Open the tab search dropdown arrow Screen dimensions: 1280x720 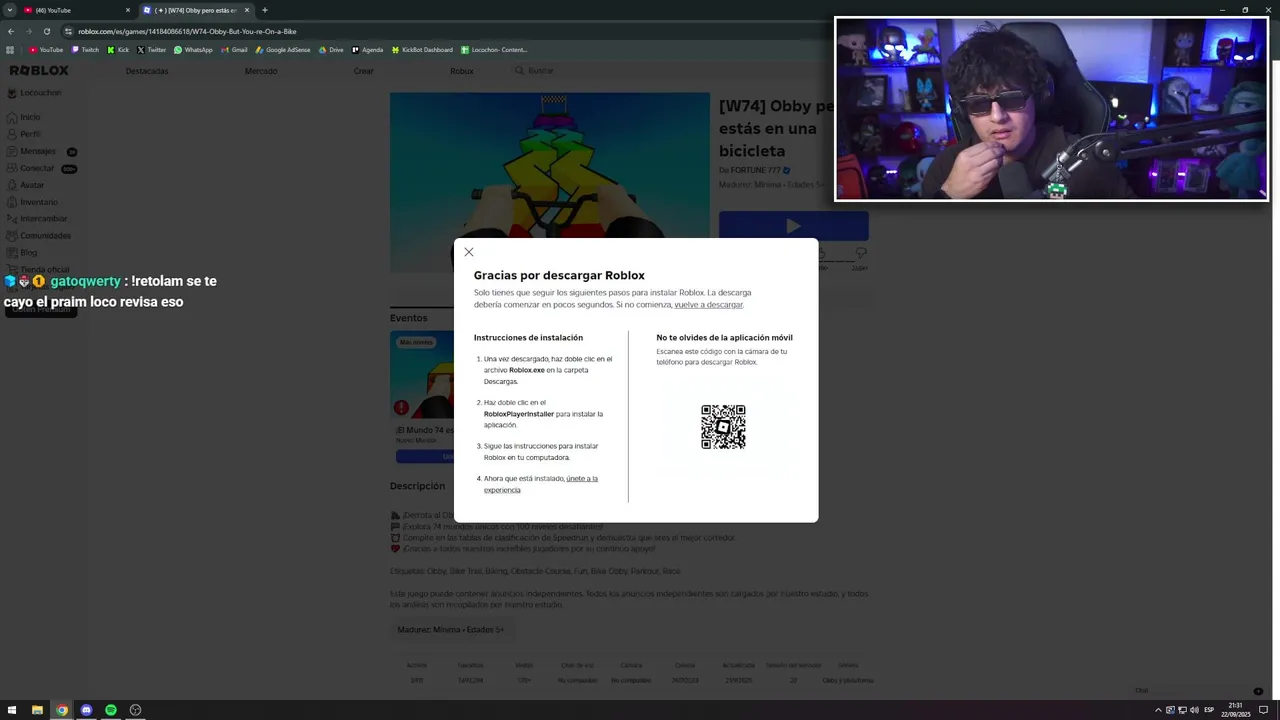point(10,10)
